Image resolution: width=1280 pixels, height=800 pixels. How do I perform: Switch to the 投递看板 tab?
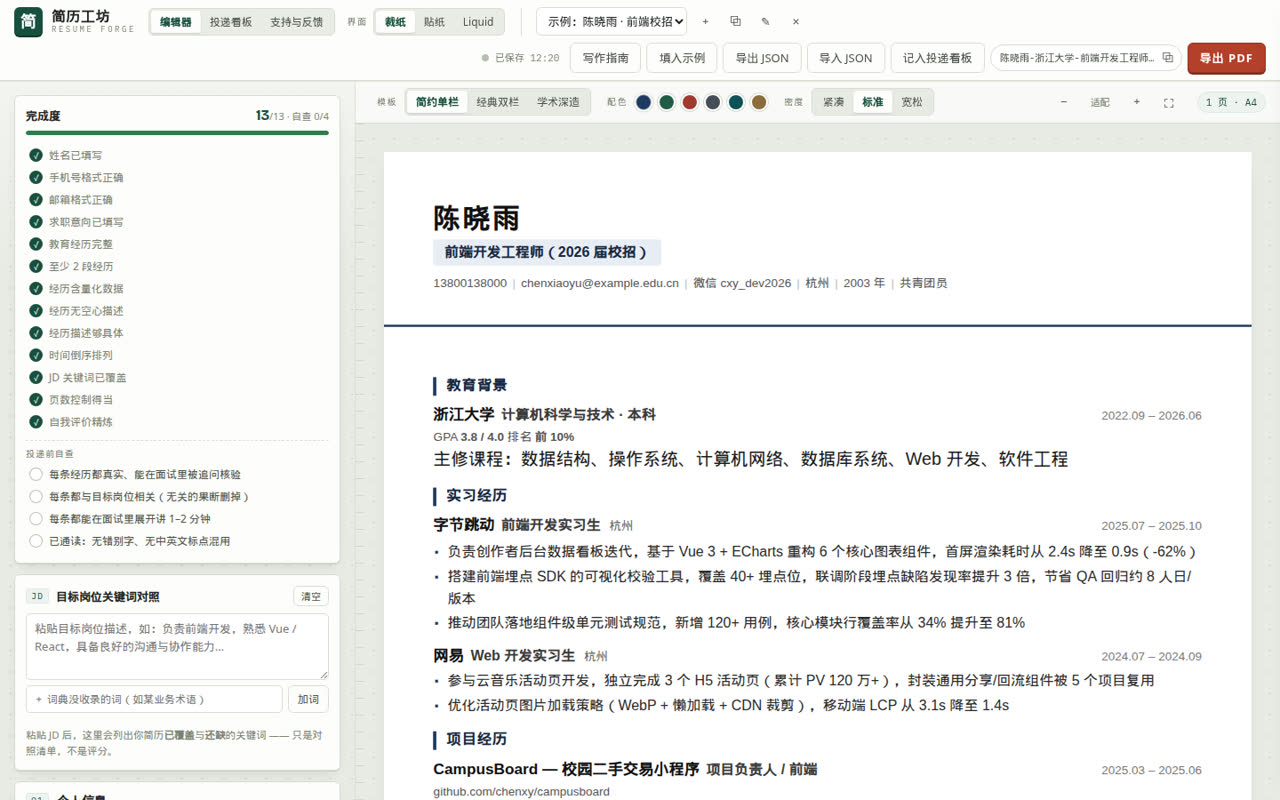click(x=231, y=22)
